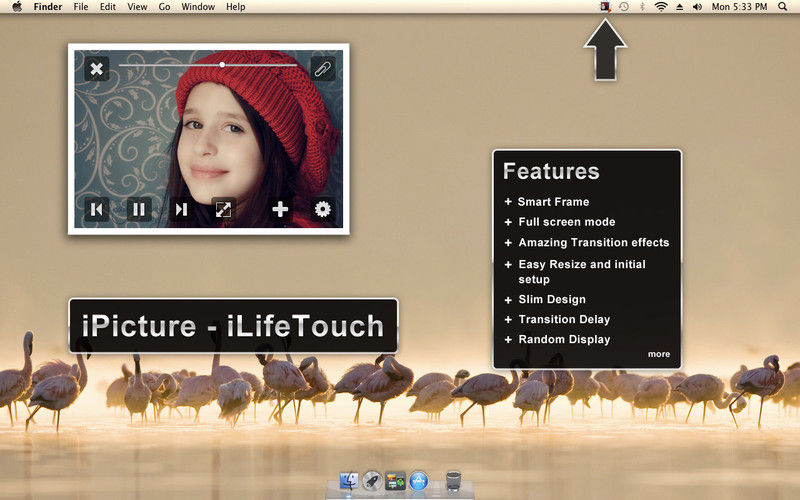
Task: Go to the previous photo
Action: coord(96,209)
